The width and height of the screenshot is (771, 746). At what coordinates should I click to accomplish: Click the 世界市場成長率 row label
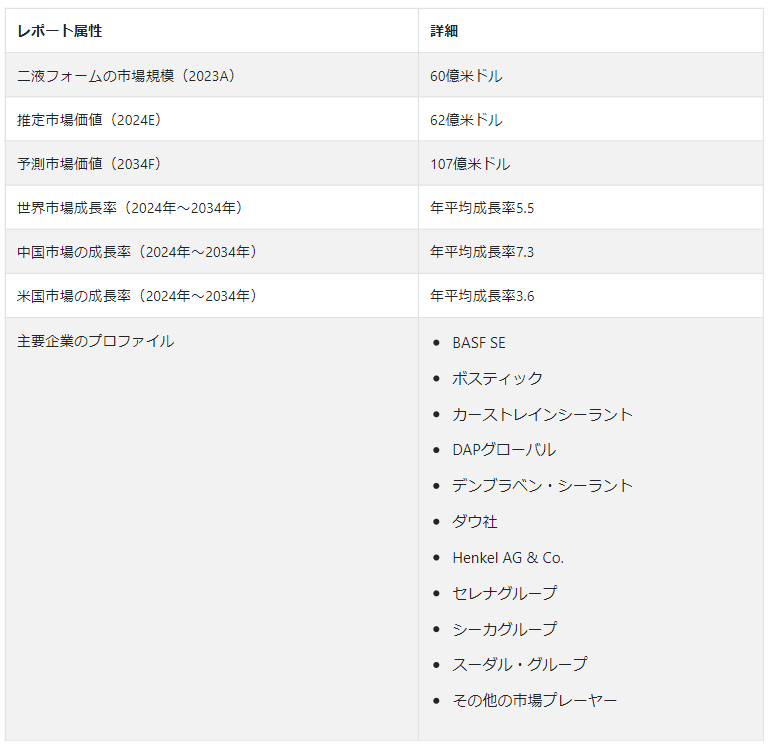pos(130,208)
